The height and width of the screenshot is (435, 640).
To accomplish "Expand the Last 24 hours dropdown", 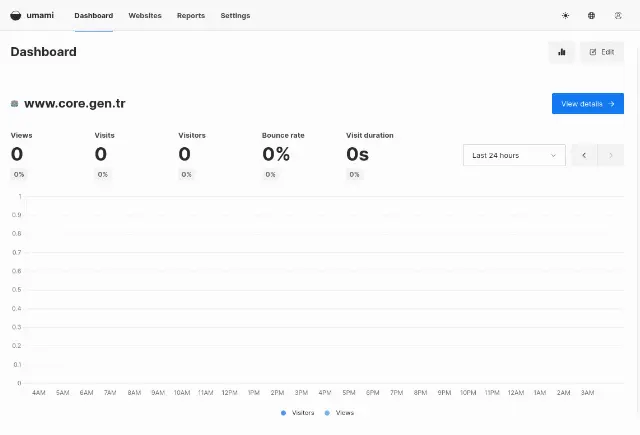I will tap(514, 155).
